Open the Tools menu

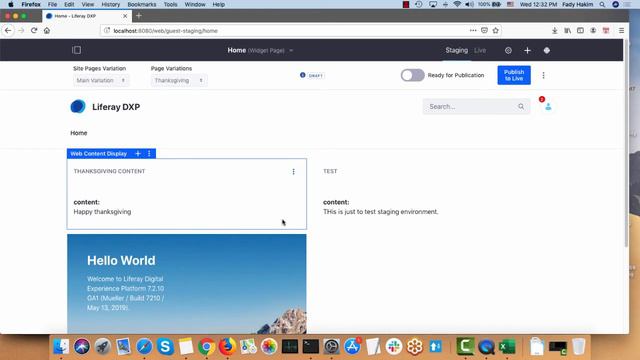tap(170, 4)
